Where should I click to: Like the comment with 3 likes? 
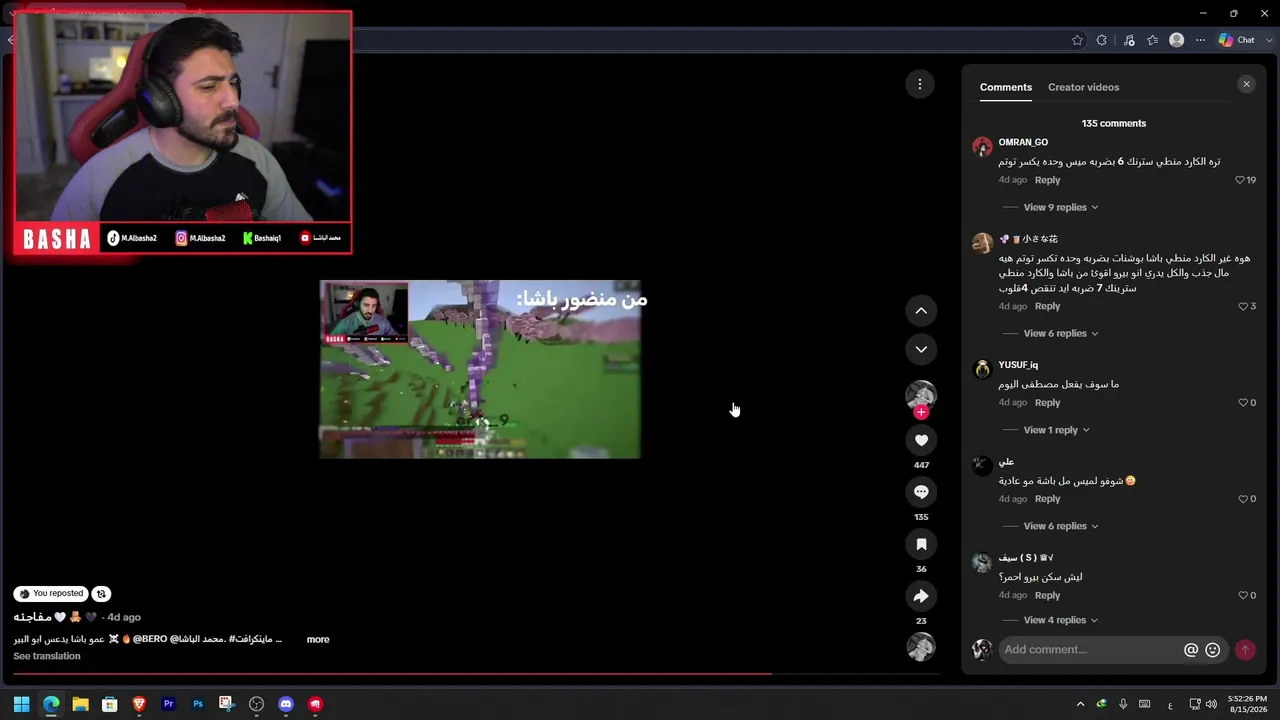coord(1243,306)
